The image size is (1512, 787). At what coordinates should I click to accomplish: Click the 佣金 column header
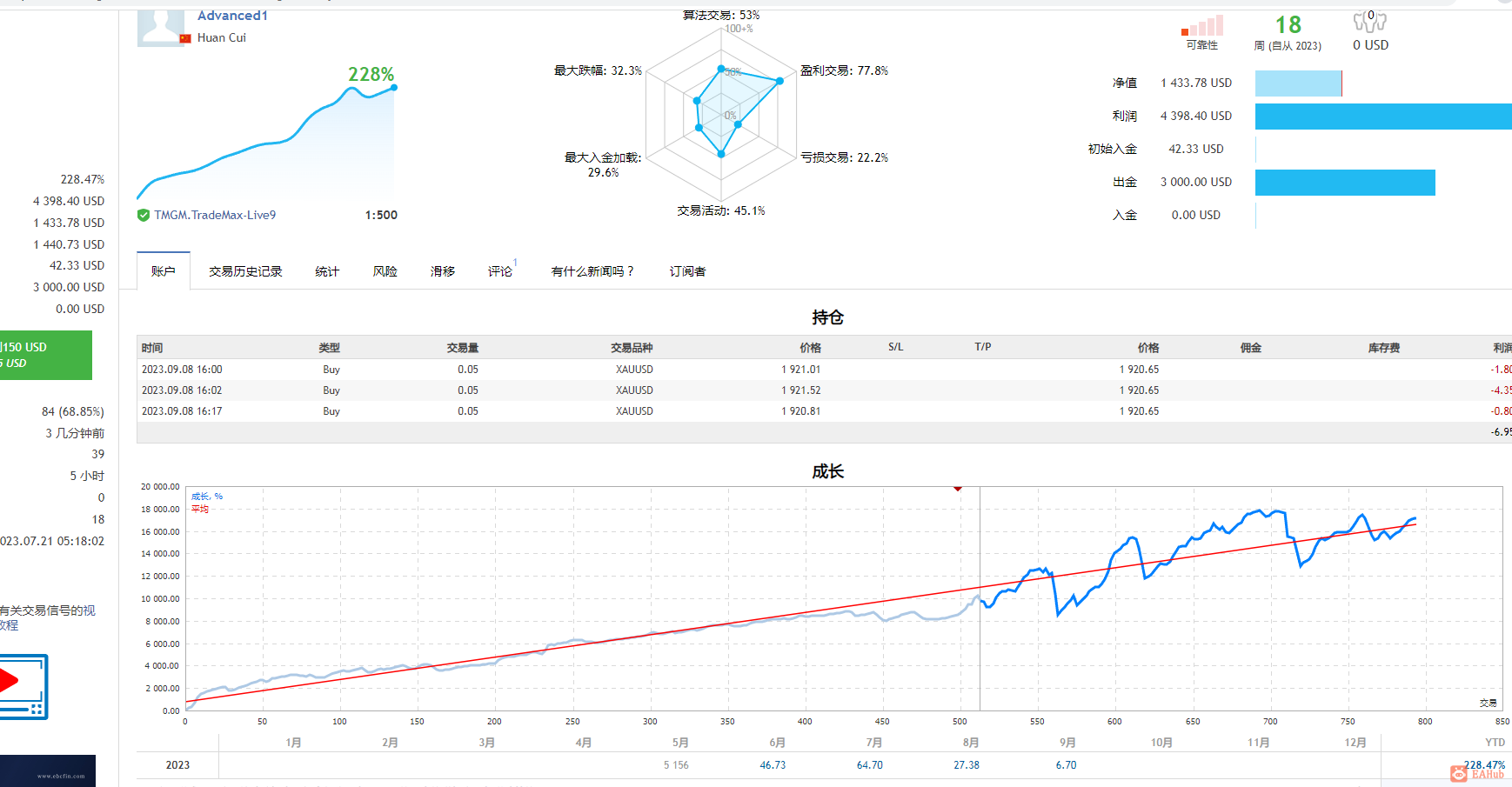1251,348
